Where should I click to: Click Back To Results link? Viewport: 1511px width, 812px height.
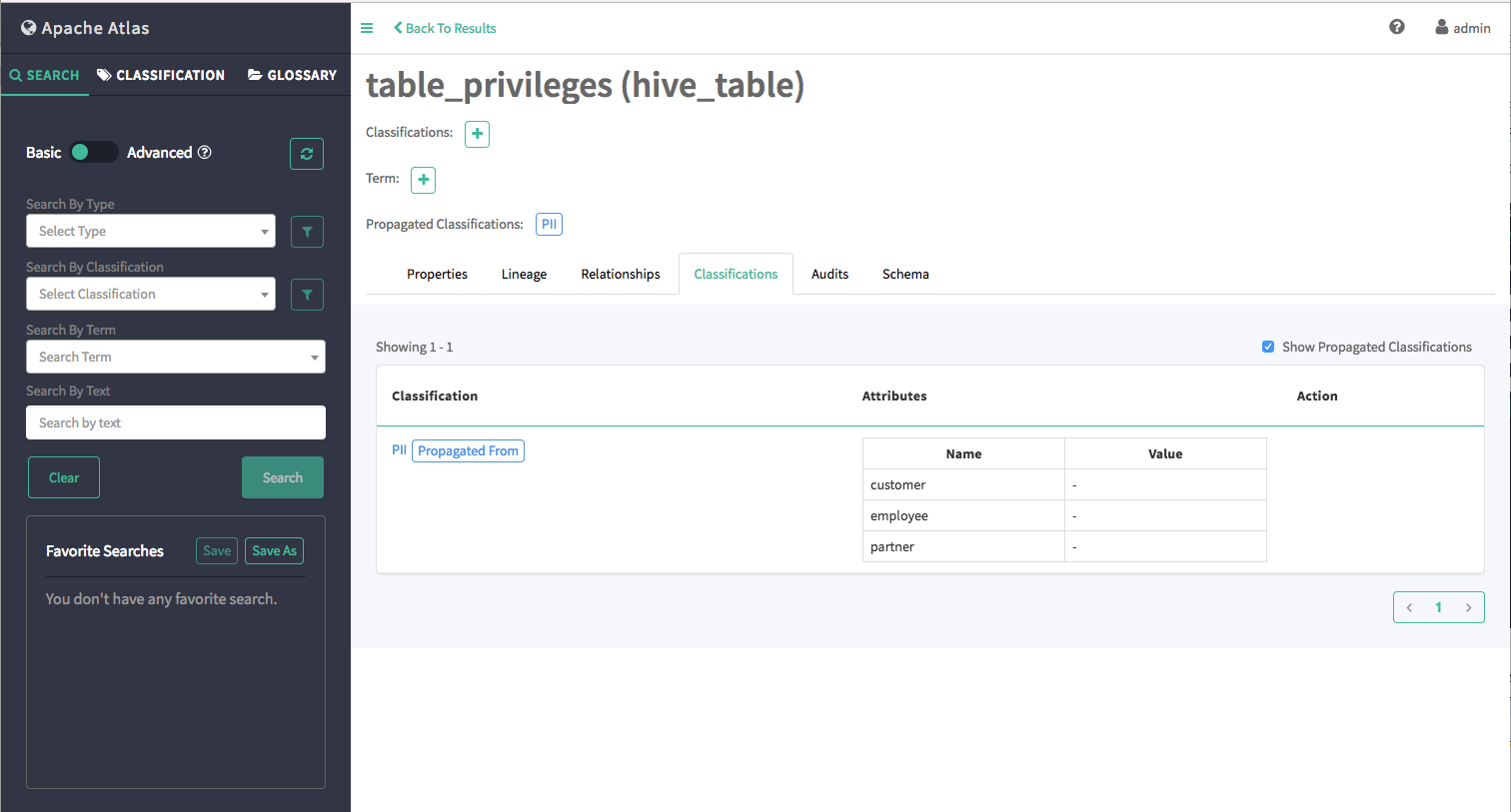(x=445, y=28)
